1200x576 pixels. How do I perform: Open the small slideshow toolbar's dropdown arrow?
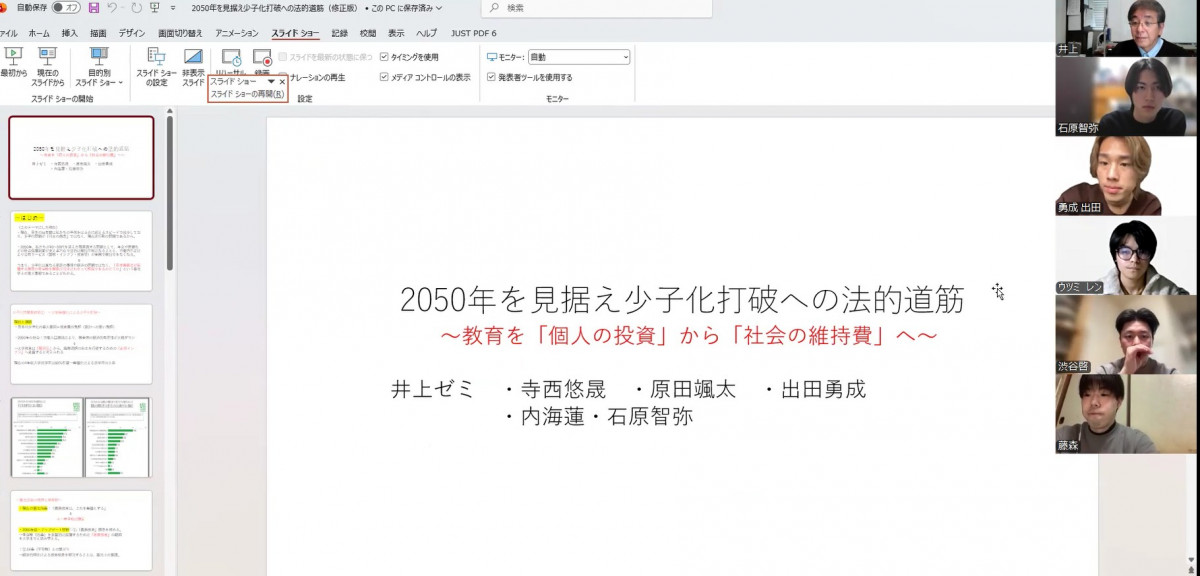(x=271, y=82)
